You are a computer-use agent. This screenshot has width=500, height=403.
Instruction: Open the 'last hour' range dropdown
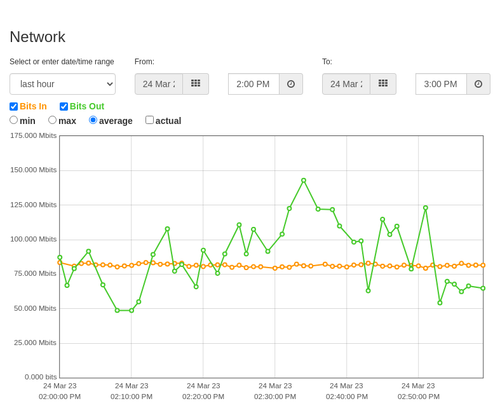(63, 84)
